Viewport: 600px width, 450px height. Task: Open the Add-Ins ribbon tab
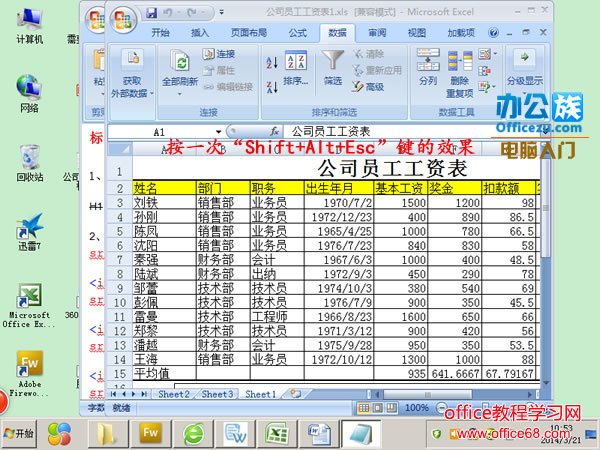461,33
